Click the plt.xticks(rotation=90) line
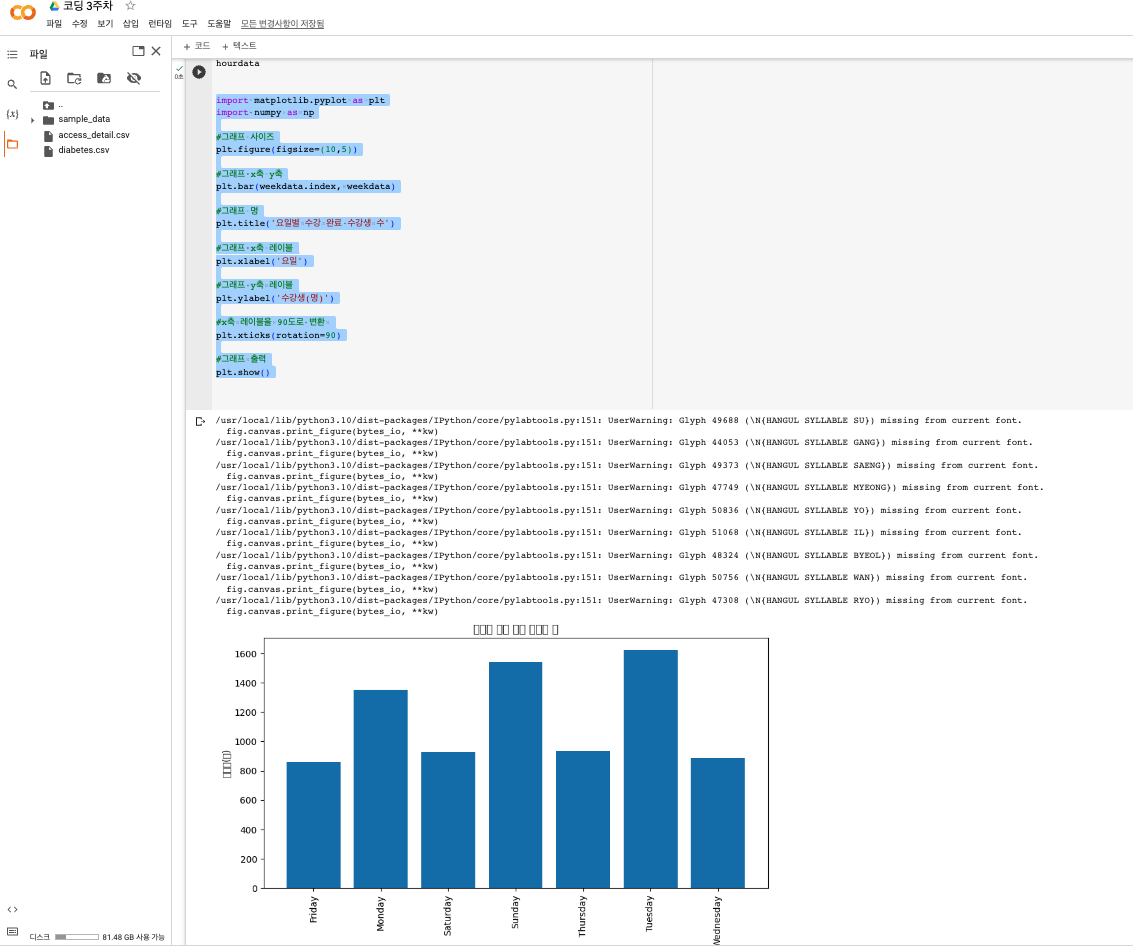 (x=278, y=336)
